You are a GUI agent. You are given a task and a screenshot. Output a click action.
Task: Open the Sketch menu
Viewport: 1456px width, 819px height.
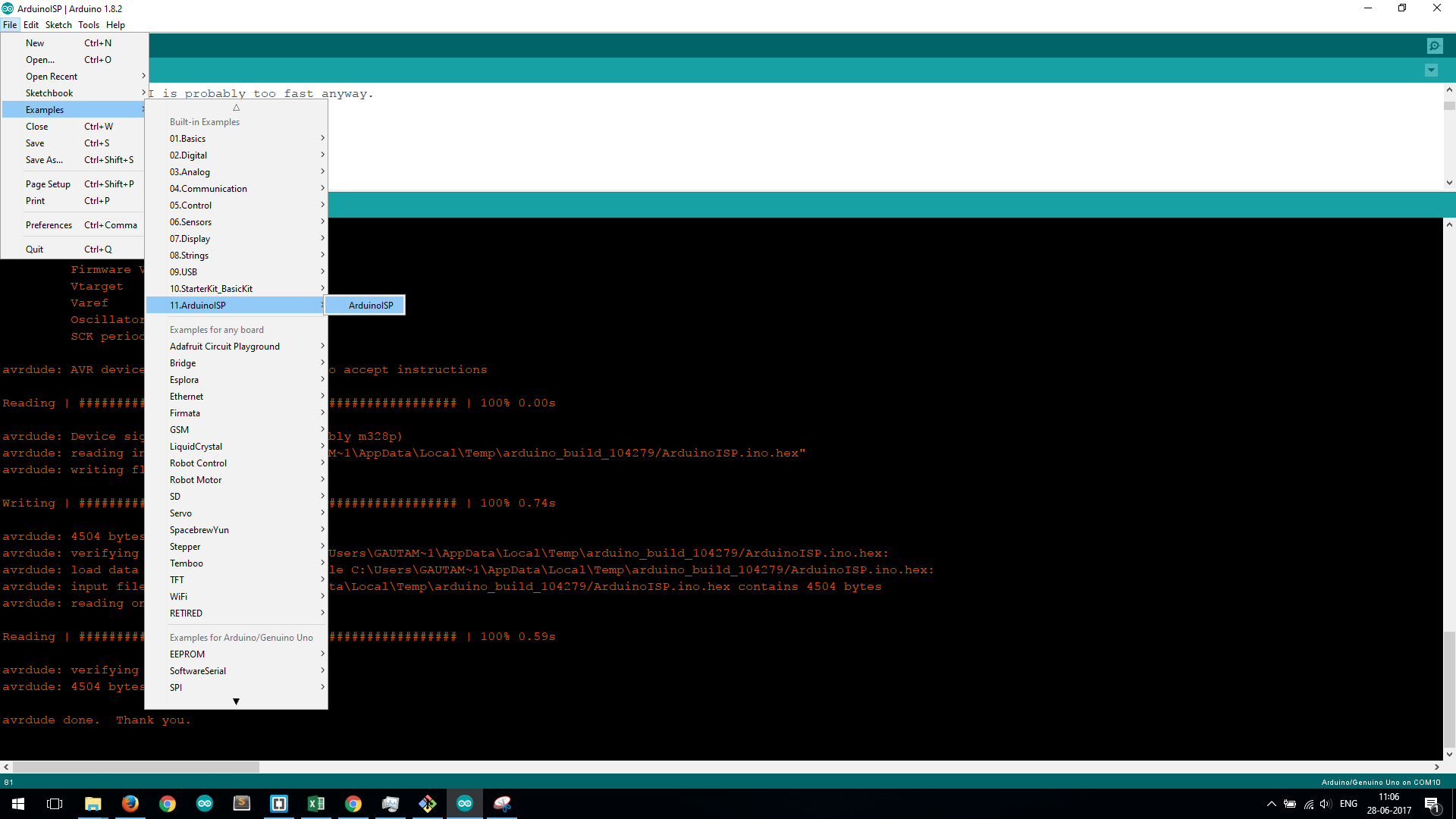(58, 25)
